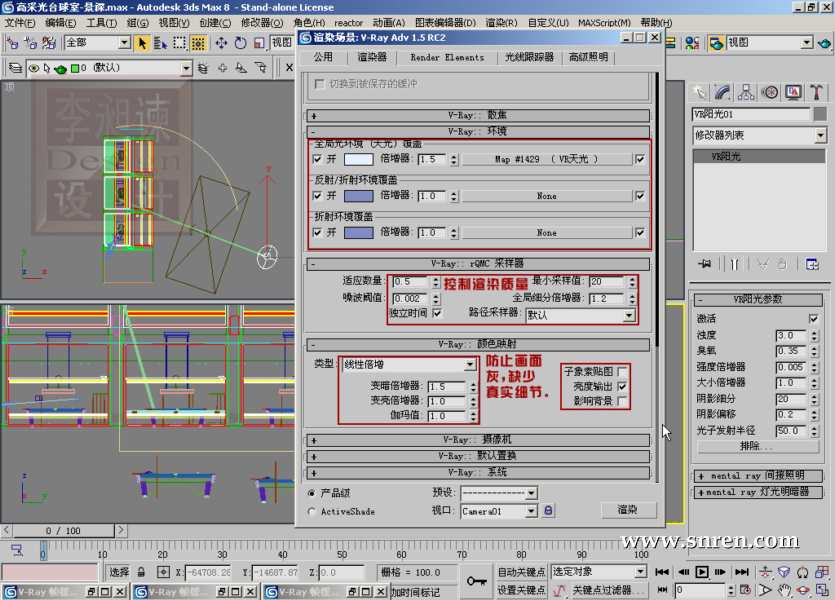Toggle rQMC time independent checkbox

click(437, 313)
